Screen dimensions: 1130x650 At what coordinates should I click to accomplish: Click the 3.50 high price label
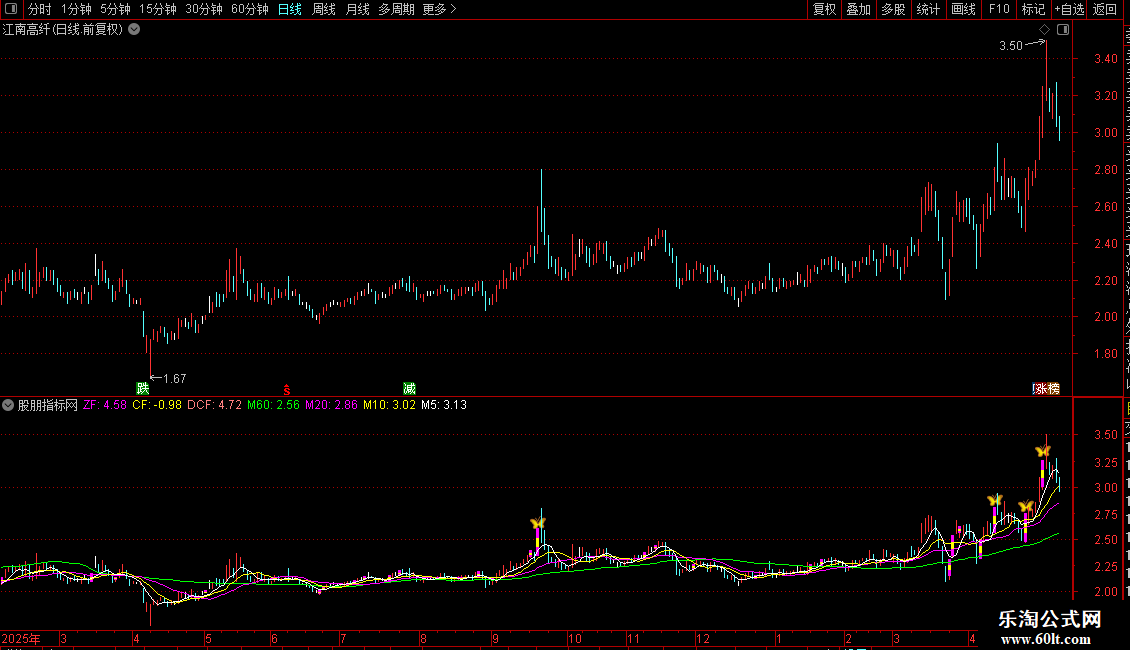pyautogui.click(x=1010, y=45)
